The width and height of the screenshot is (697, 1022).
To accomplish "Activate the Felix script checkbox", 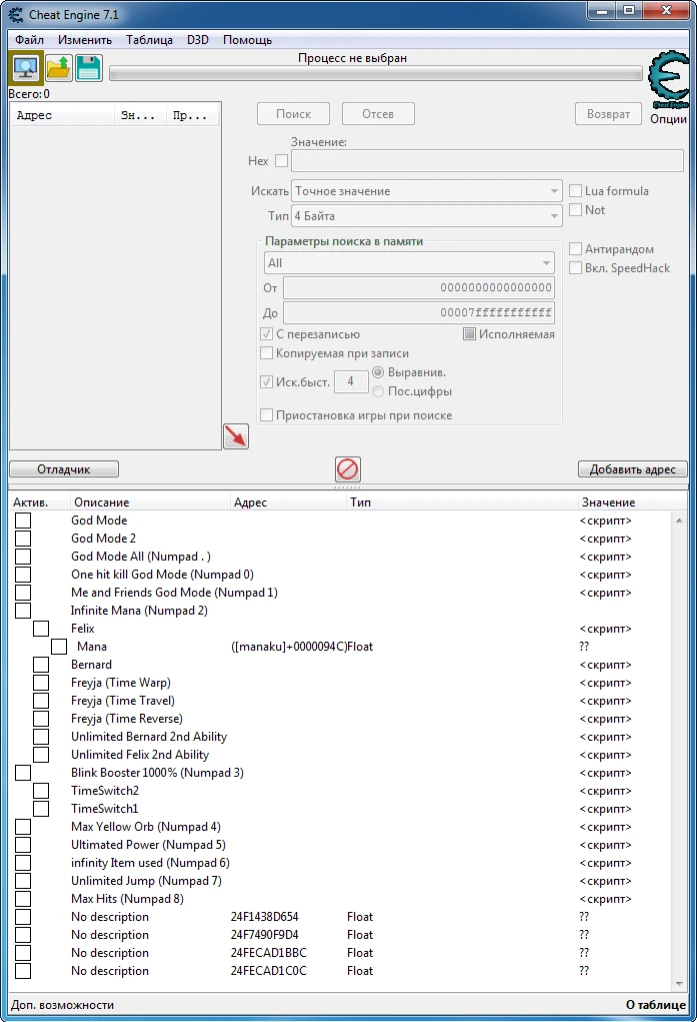I will (x=41, y=628).
